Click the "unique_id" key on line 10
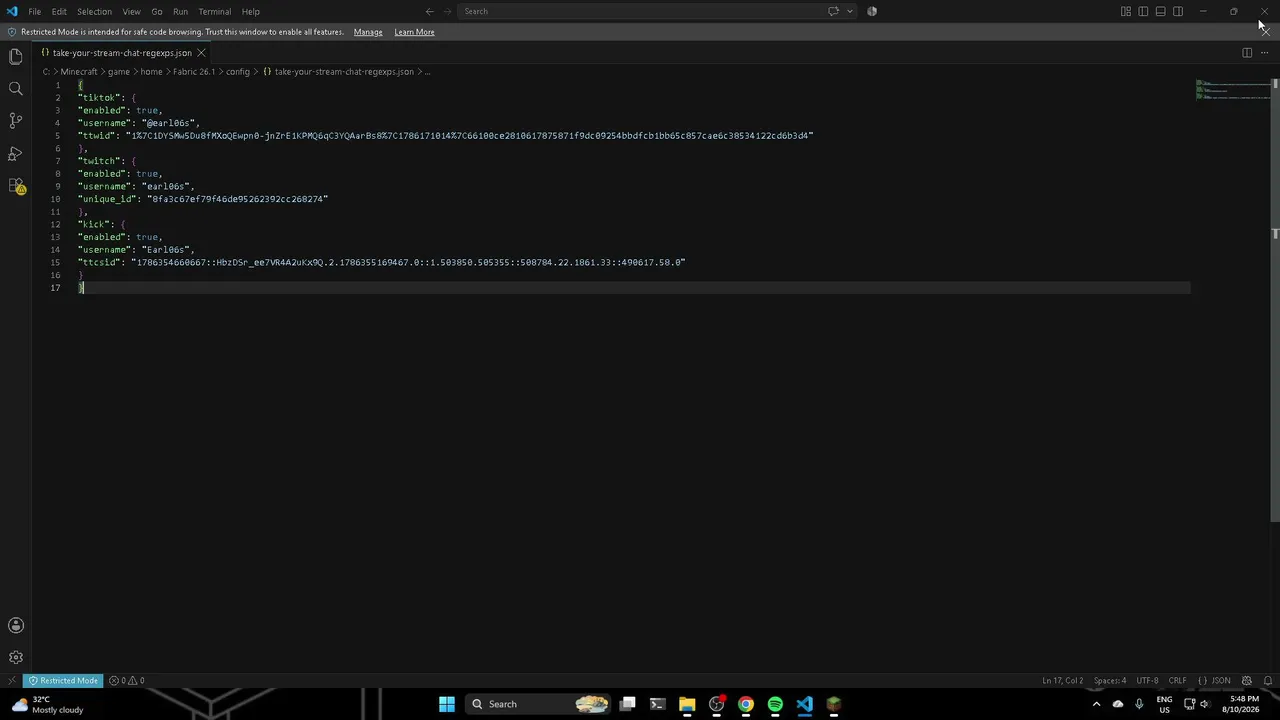Image resolution: width=1280 pixels, height=720 pixels. click(x=107, y=199)
